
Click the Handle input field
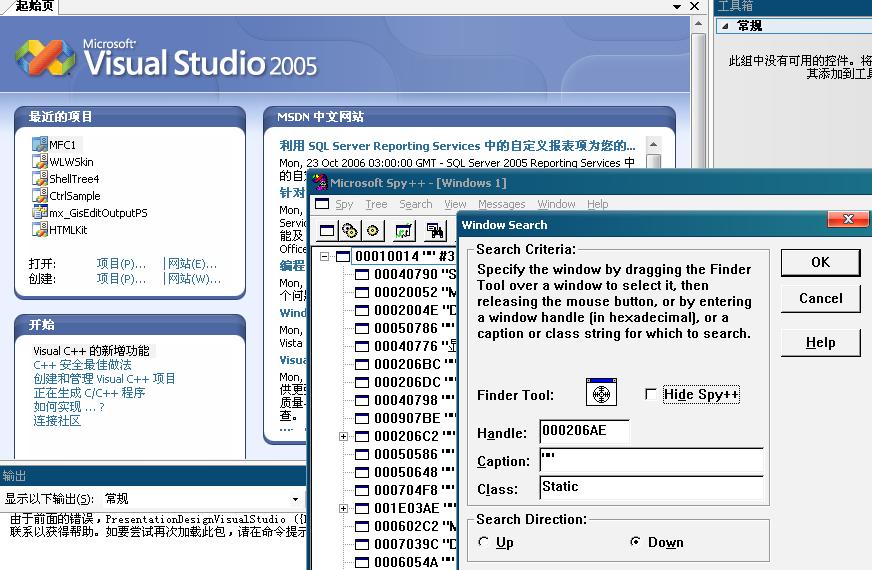click(584, 432)
